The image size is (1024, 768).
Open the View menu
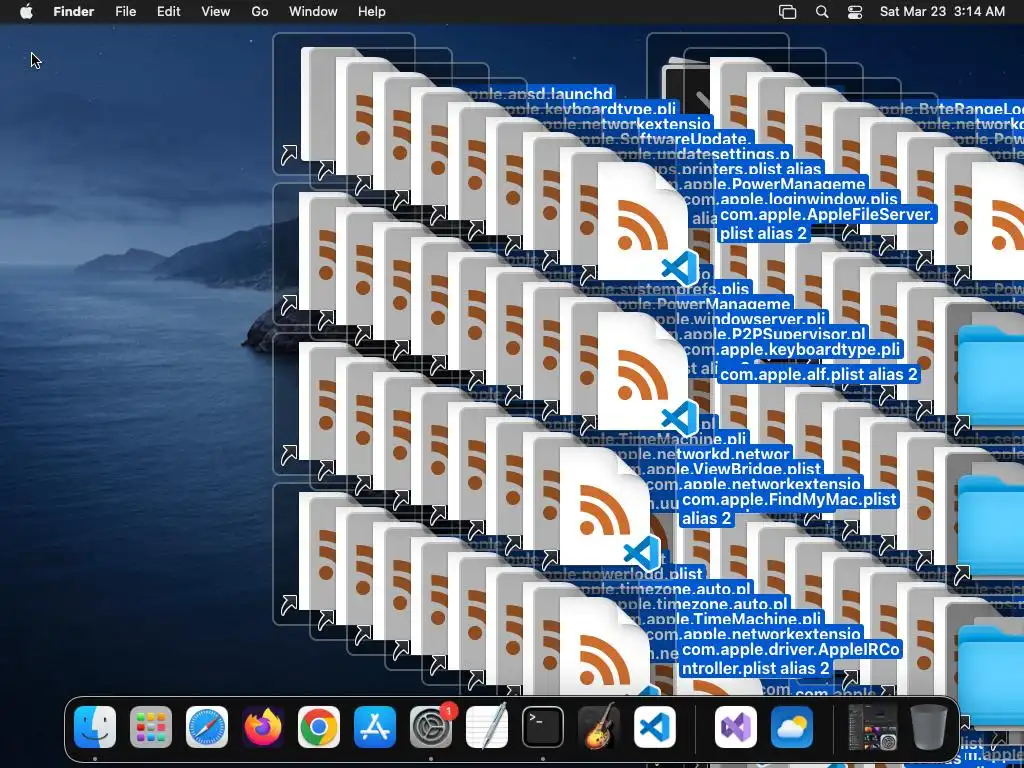point(216,11)
